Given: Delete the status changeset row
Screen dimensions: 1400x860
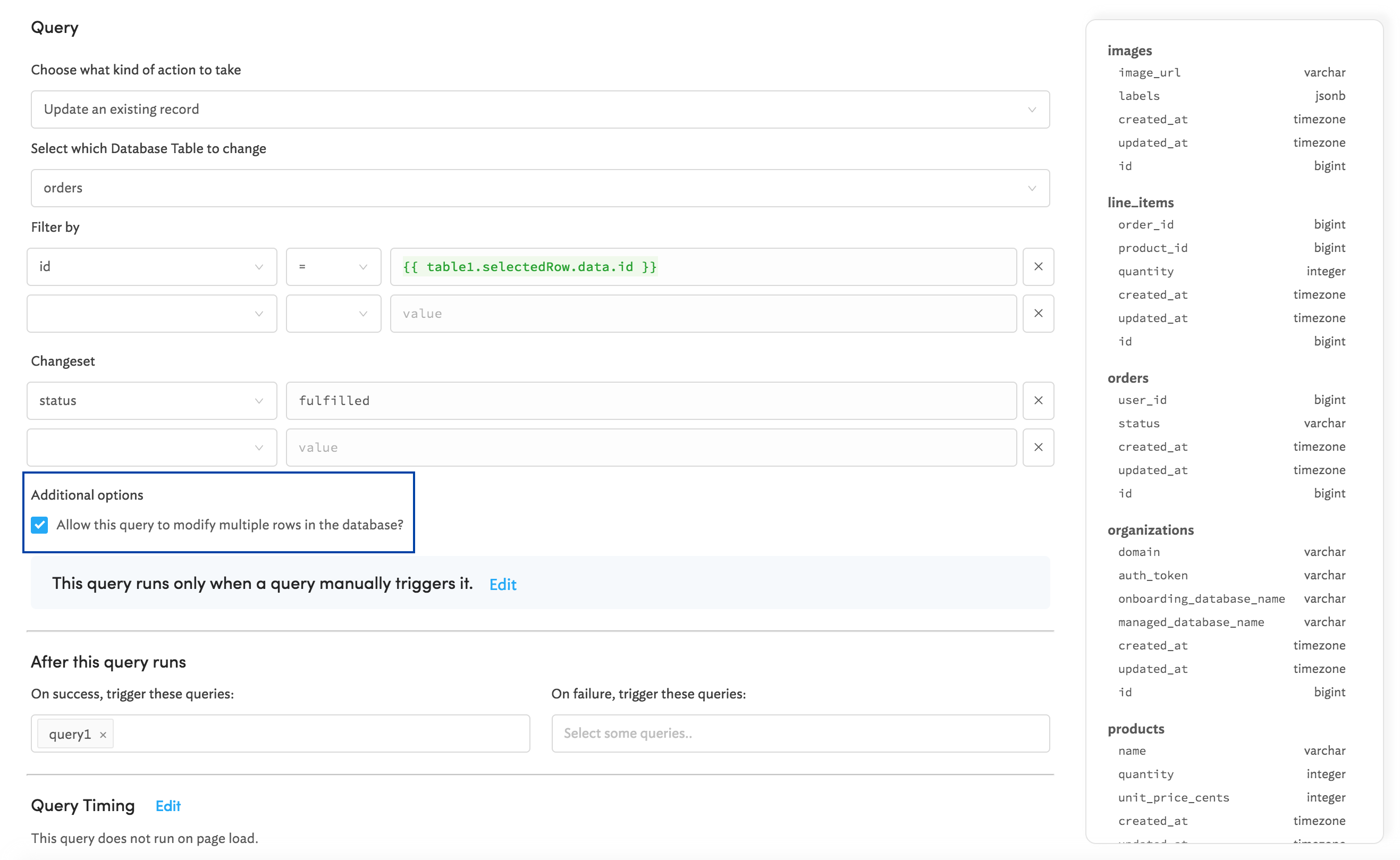Looking at the screenshot, I should click(x=1038, y=400).
